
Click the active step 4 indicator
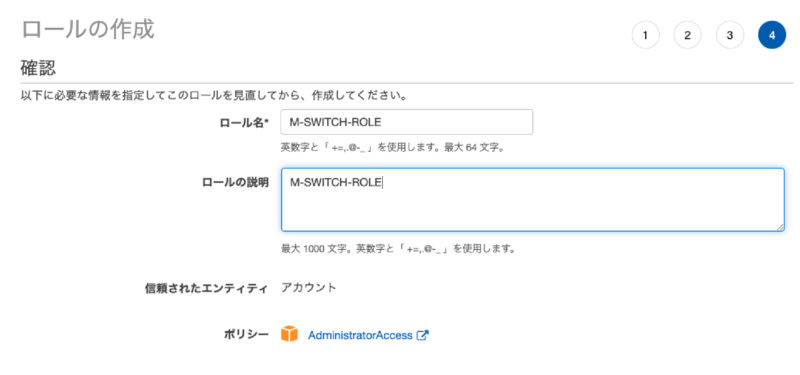(x=772, y=35)
